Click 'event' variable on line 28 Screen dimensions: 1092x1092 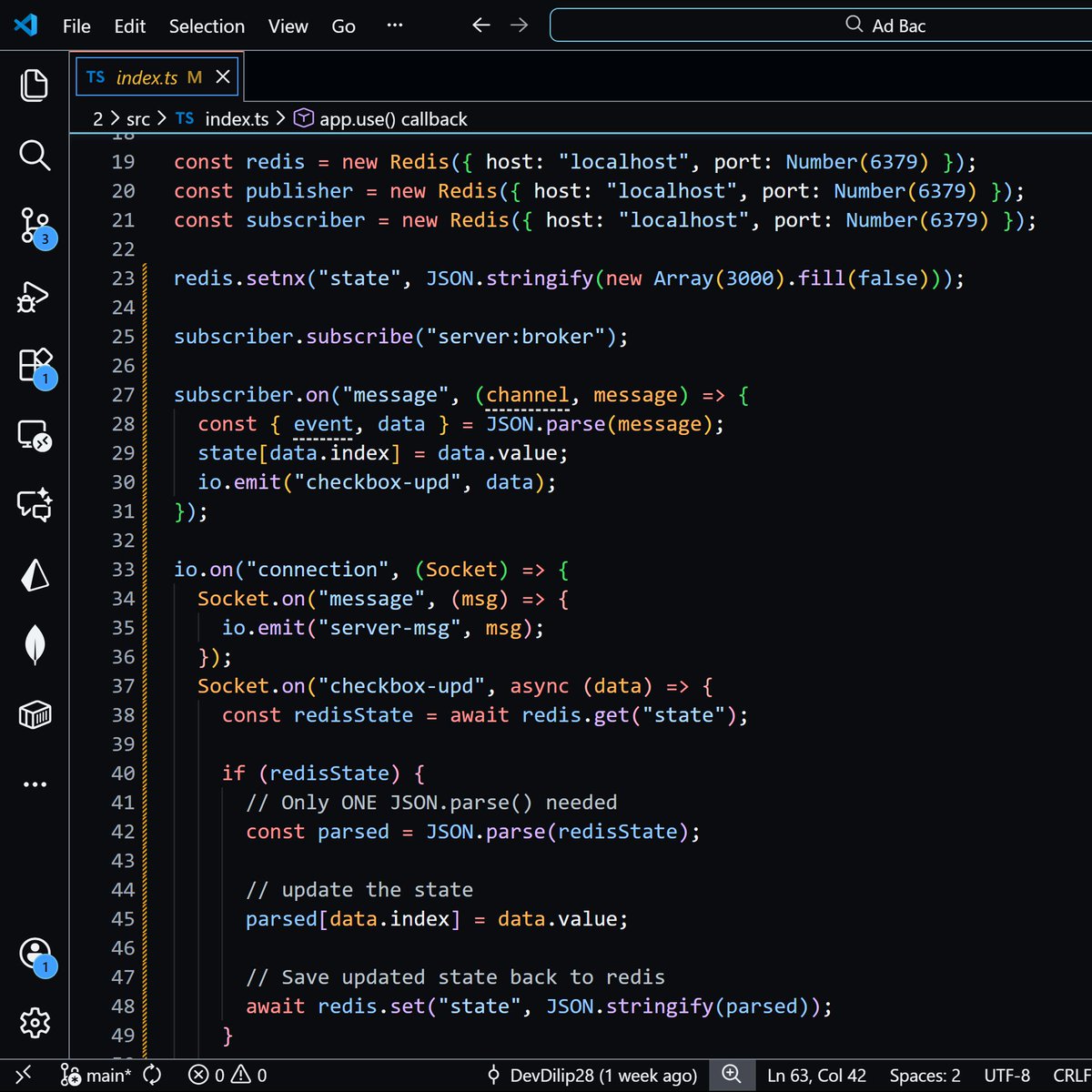coord(323,424)
